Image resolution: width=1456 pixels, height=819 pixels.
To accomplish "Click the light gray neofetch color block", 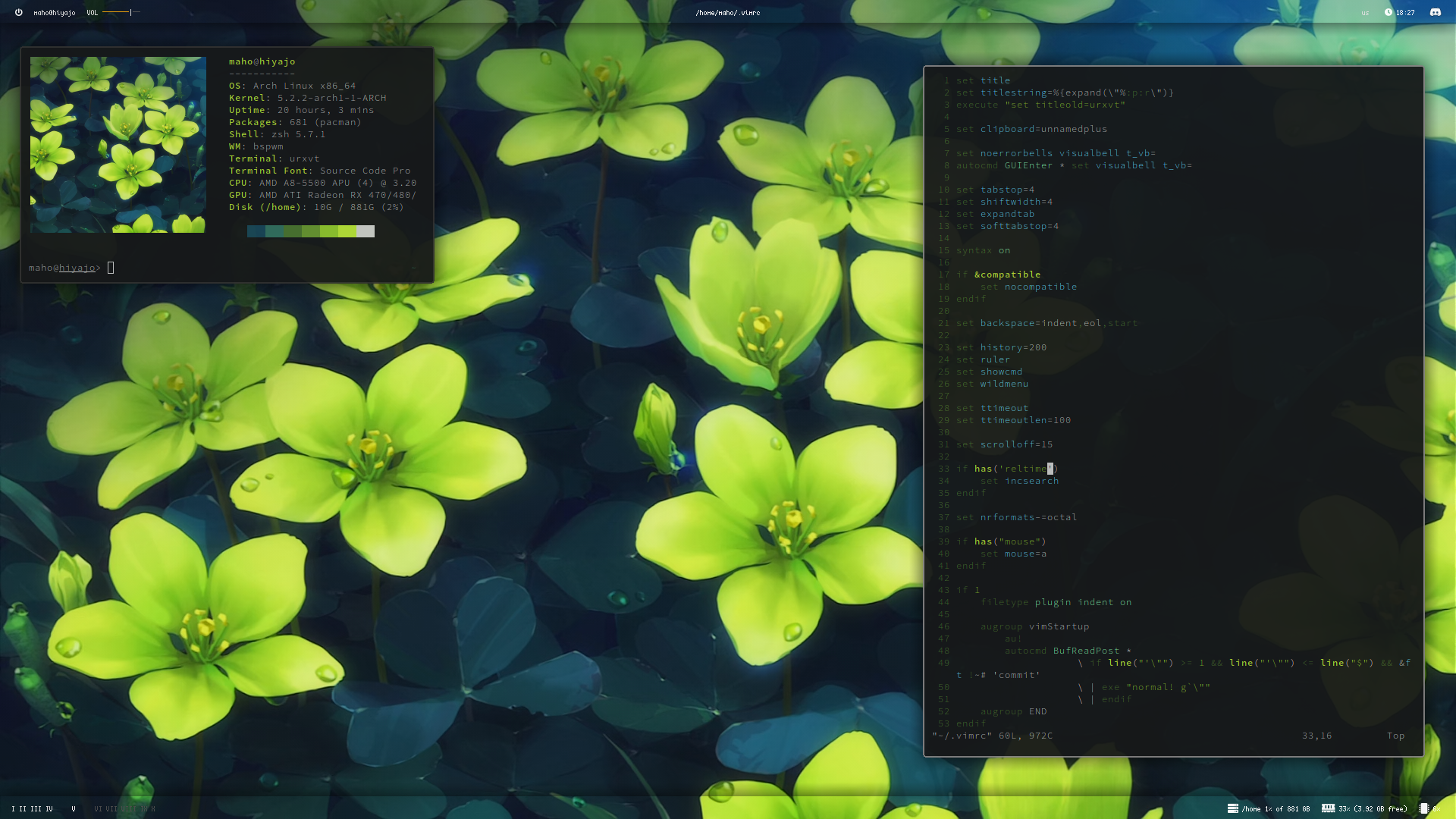I will [366, 231].
